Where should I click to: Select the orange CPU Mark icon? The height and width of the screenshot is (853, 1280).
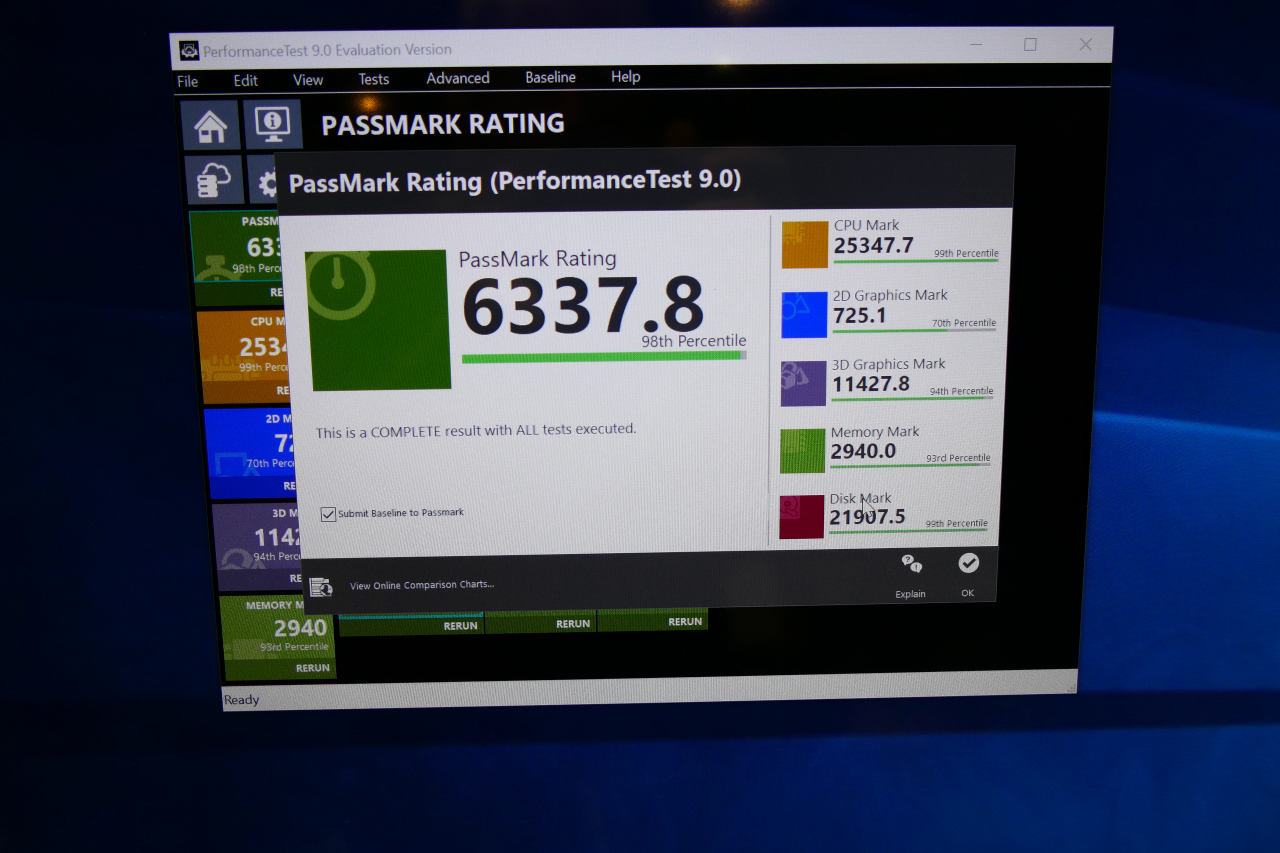point(805,244)
